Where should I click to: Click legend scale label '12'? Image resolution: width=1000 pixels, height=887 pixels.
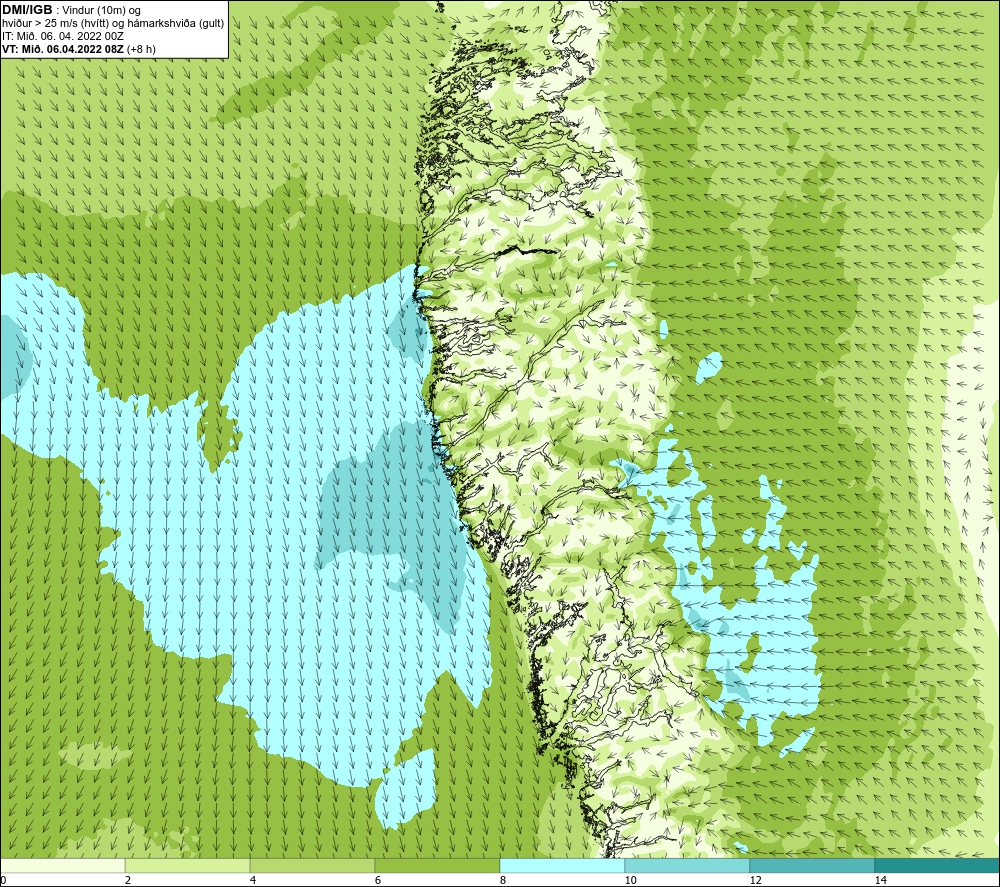coord(755,881)
